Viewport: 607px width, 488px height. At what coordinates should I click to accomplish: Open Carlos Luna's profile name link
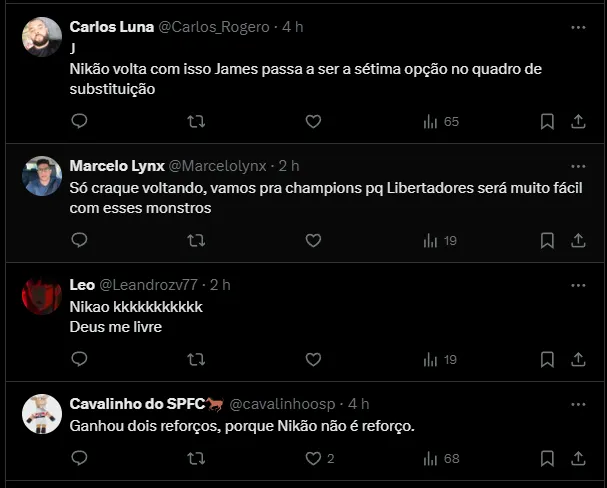pyautogui.click(x=111, y=27)
